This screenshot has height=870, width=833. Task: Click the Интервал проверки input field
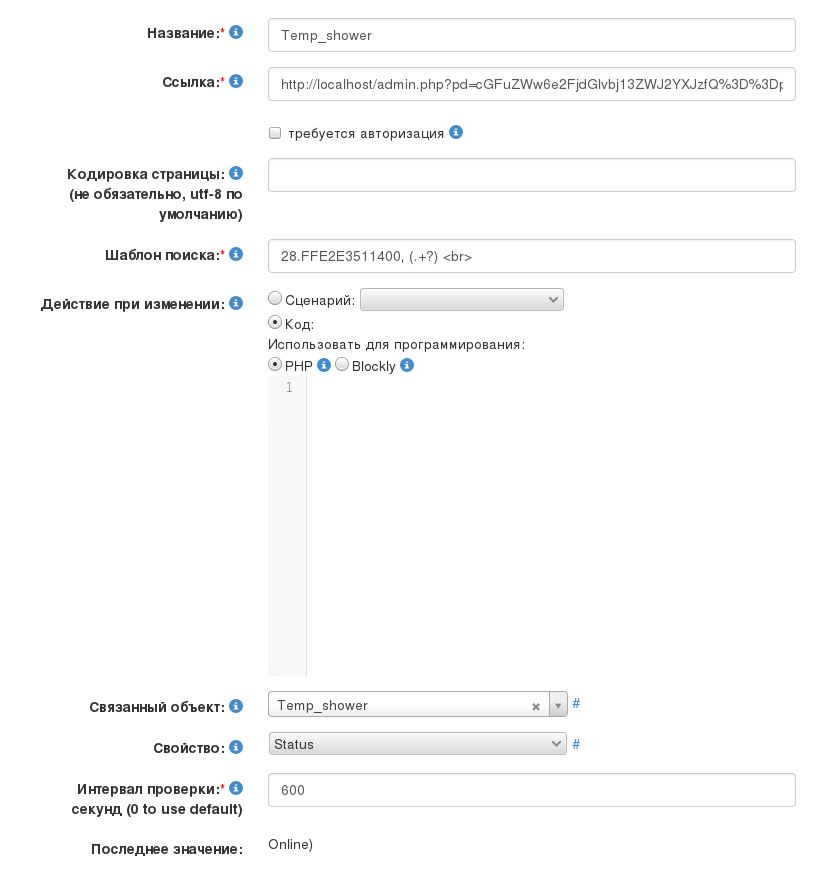click(x=531, y=790)
